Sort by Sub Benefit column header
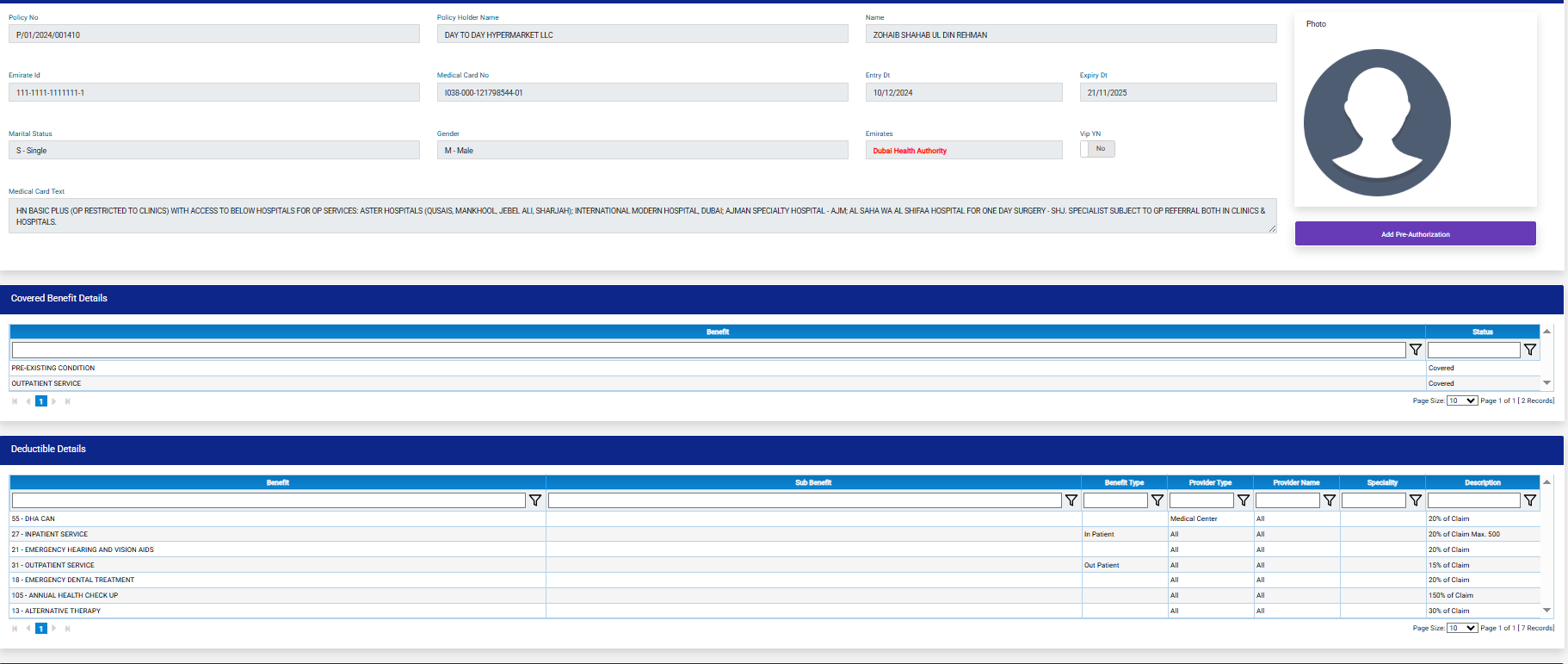 coord(813,482)
